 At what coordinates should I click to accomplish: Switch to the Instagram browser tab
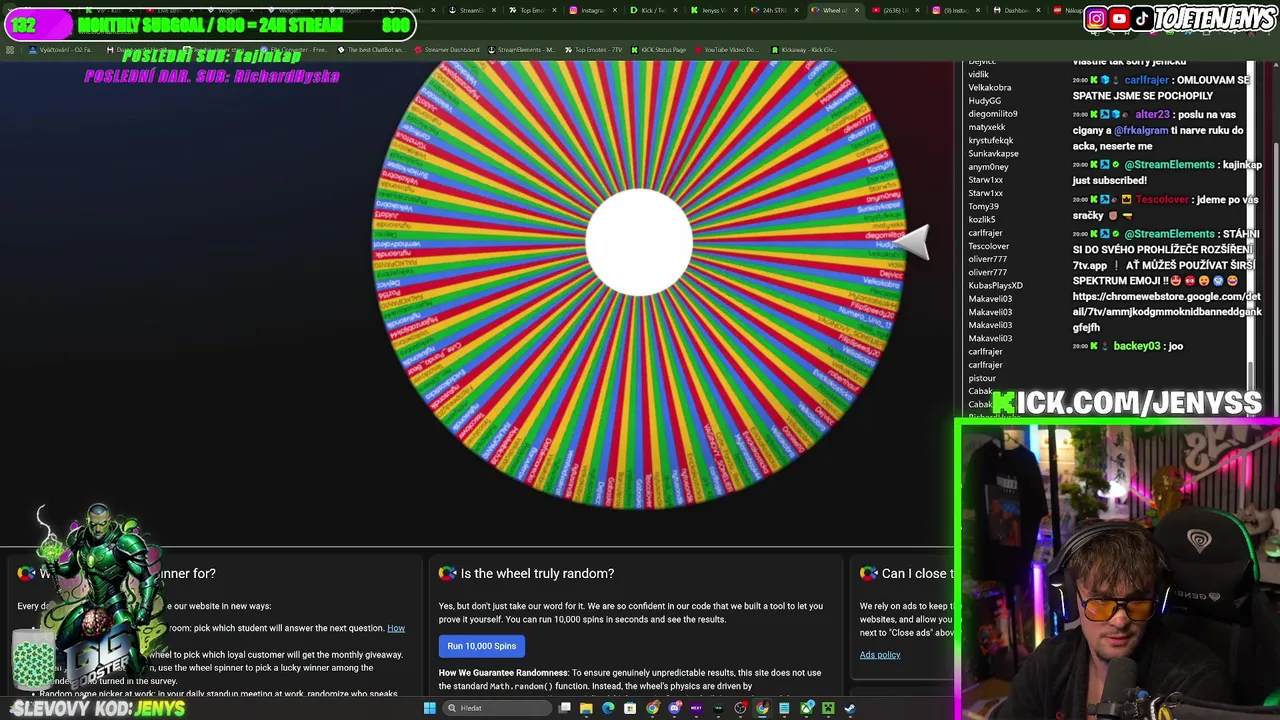(x=593, y=10)
